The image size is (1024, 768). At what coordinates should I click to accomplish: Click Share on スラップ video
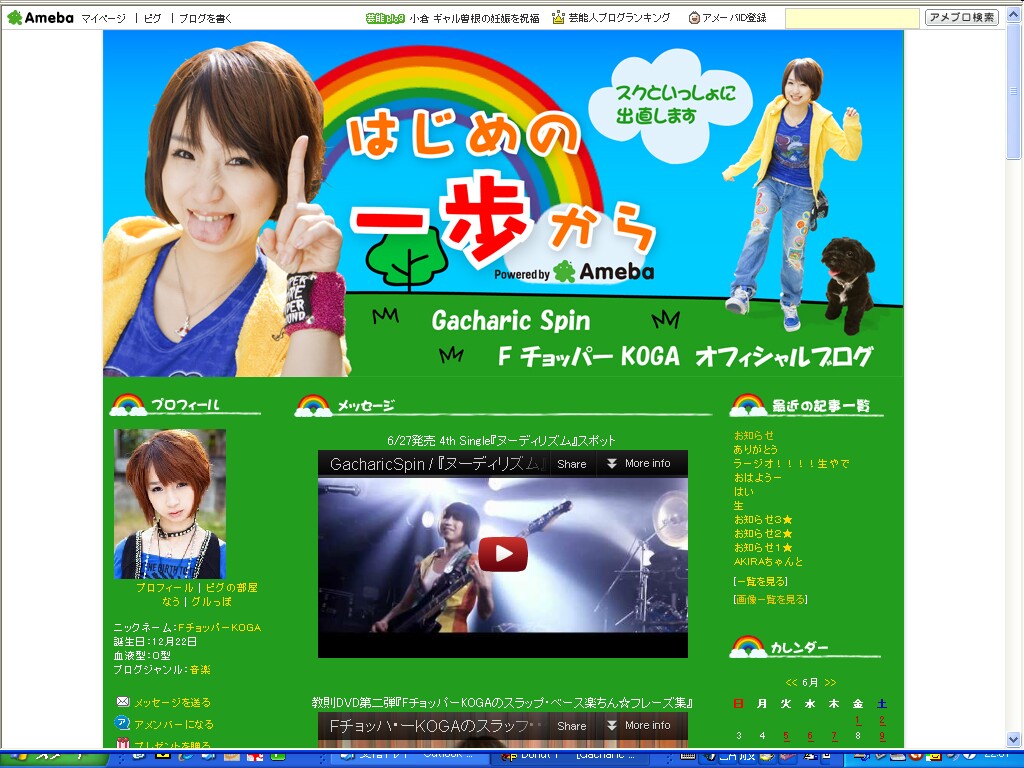coord(571,726)
